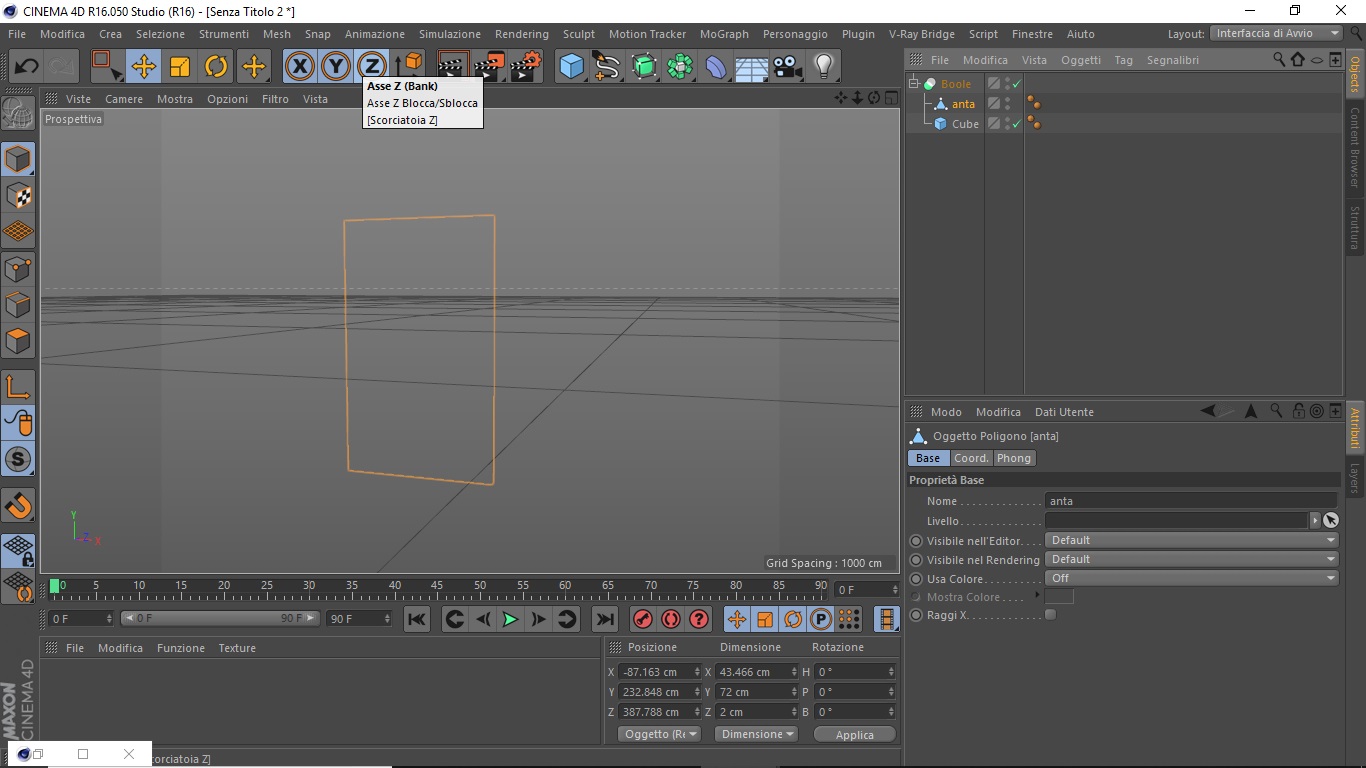
Task: Select Polygons mode cube icon
Action: pos(18,341)
